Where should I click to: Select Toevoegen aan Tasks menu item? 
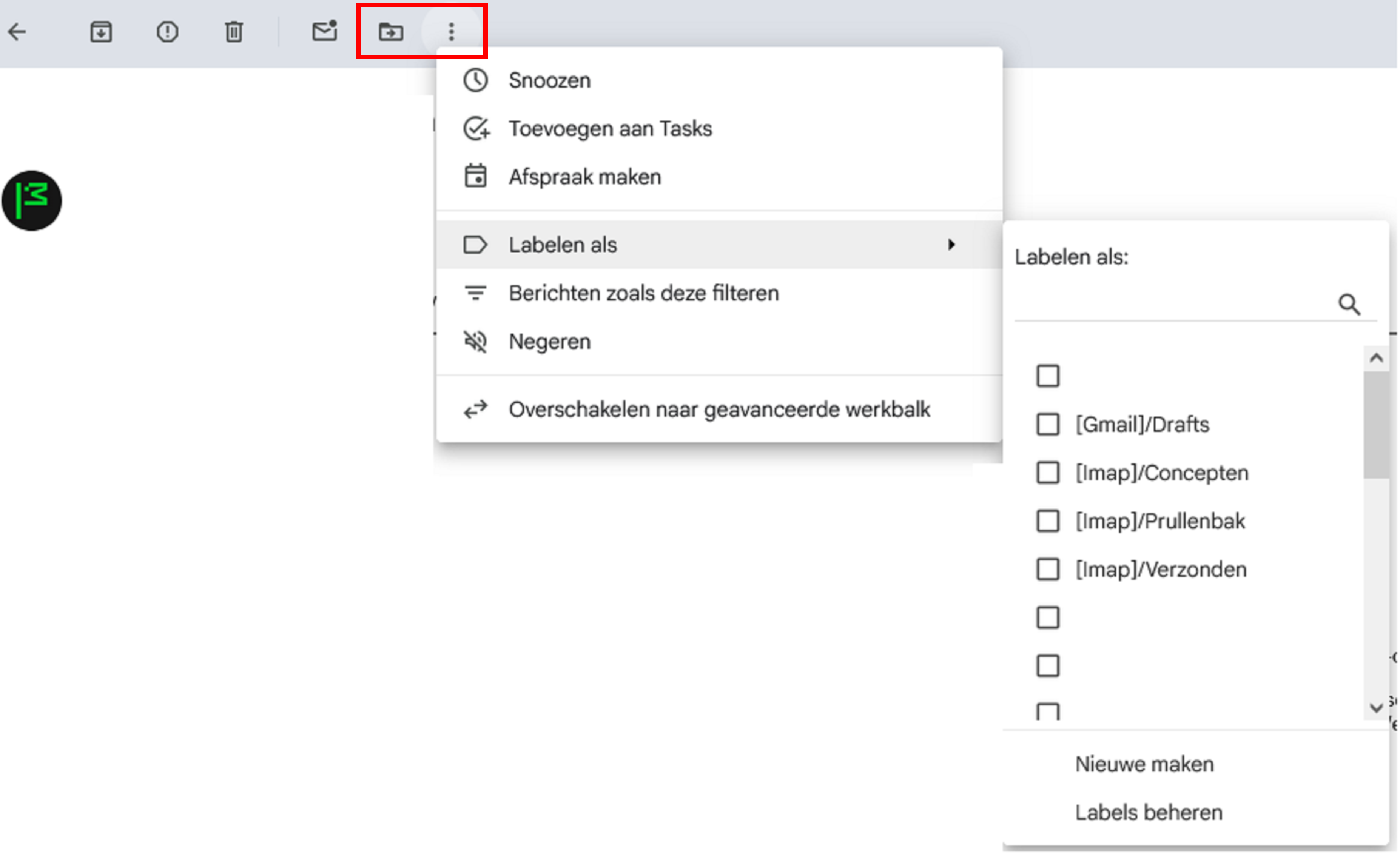[610, 129]
